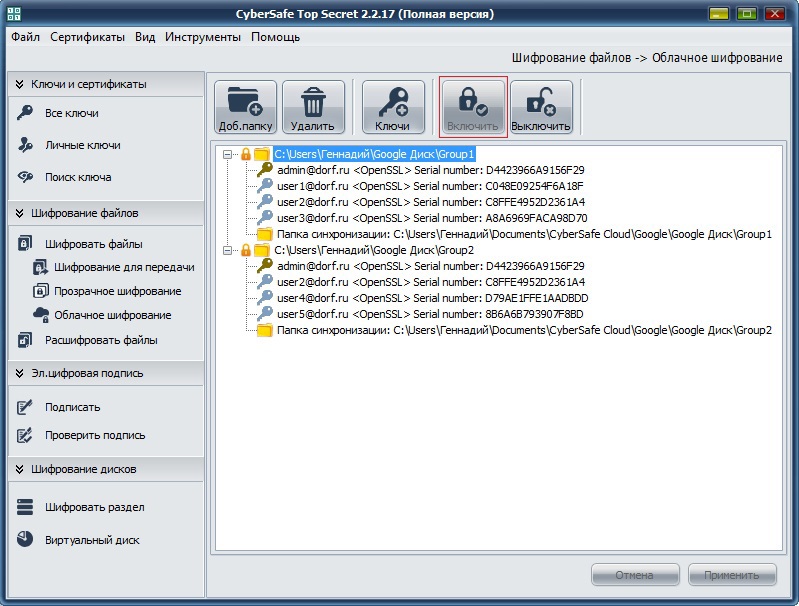Minimize the CyberSafe window

coord(718,14)
